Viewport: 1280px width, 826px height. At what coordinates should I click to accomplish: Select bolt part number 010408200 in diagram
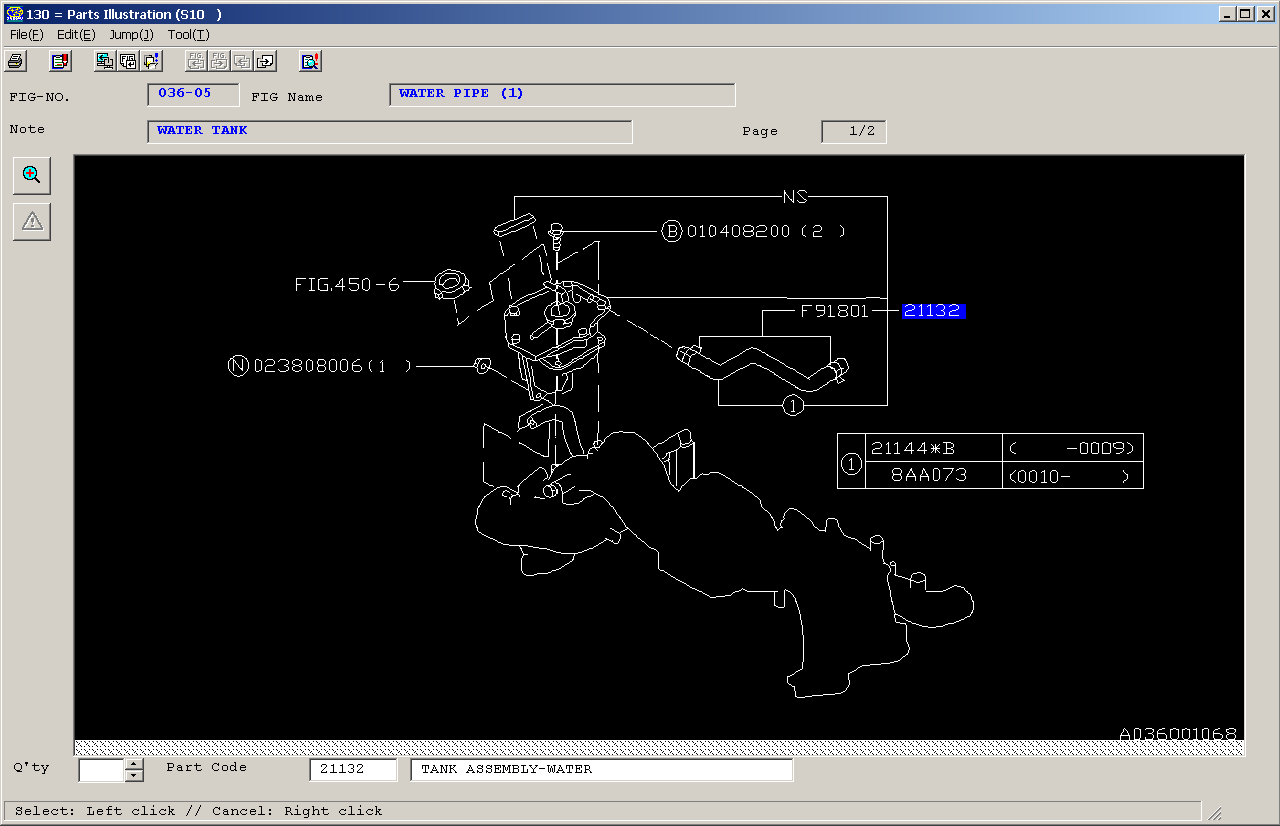pyautogui.click(x=738, y=231)
